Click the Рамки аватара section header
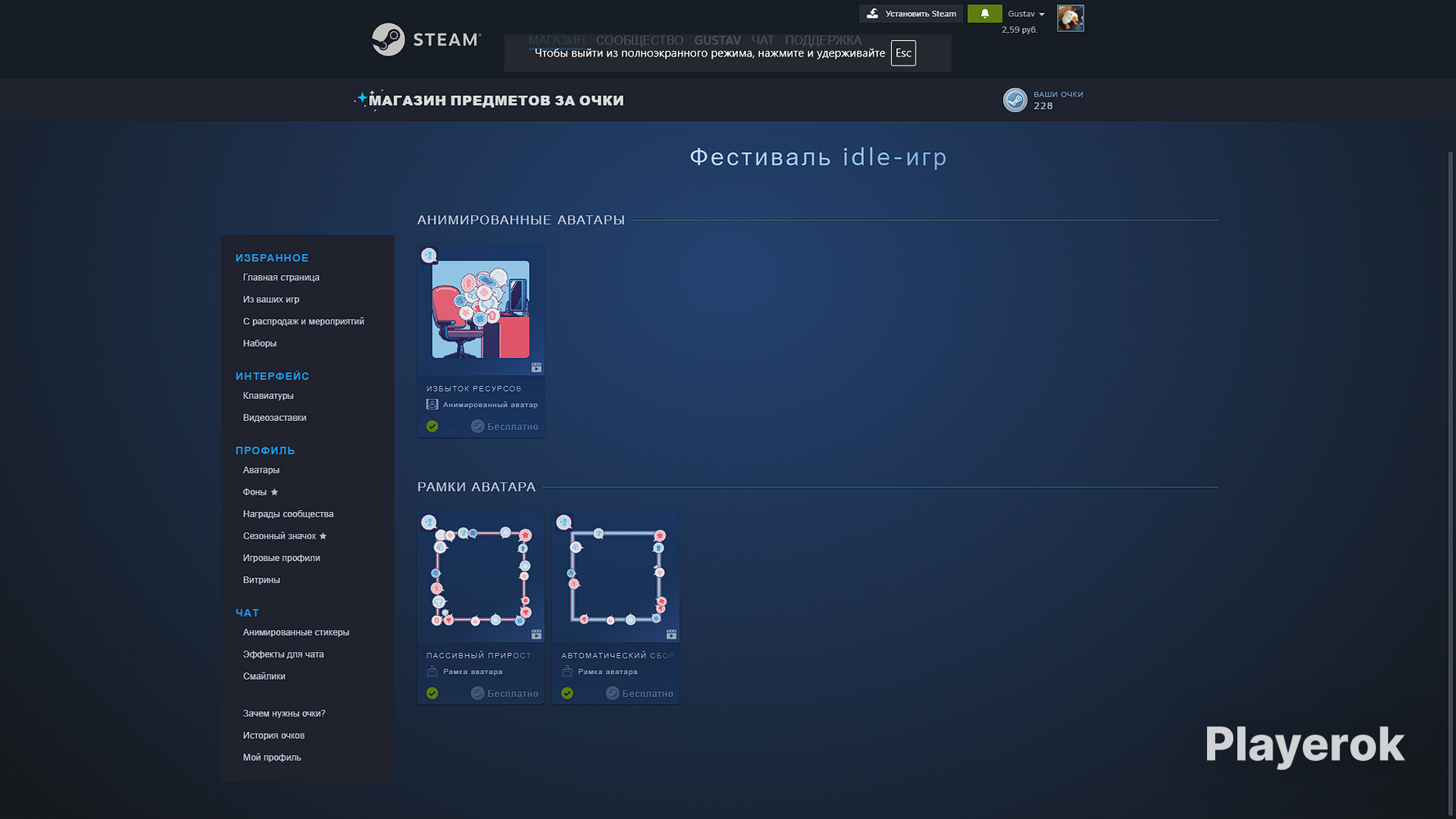 coord(476,487)
